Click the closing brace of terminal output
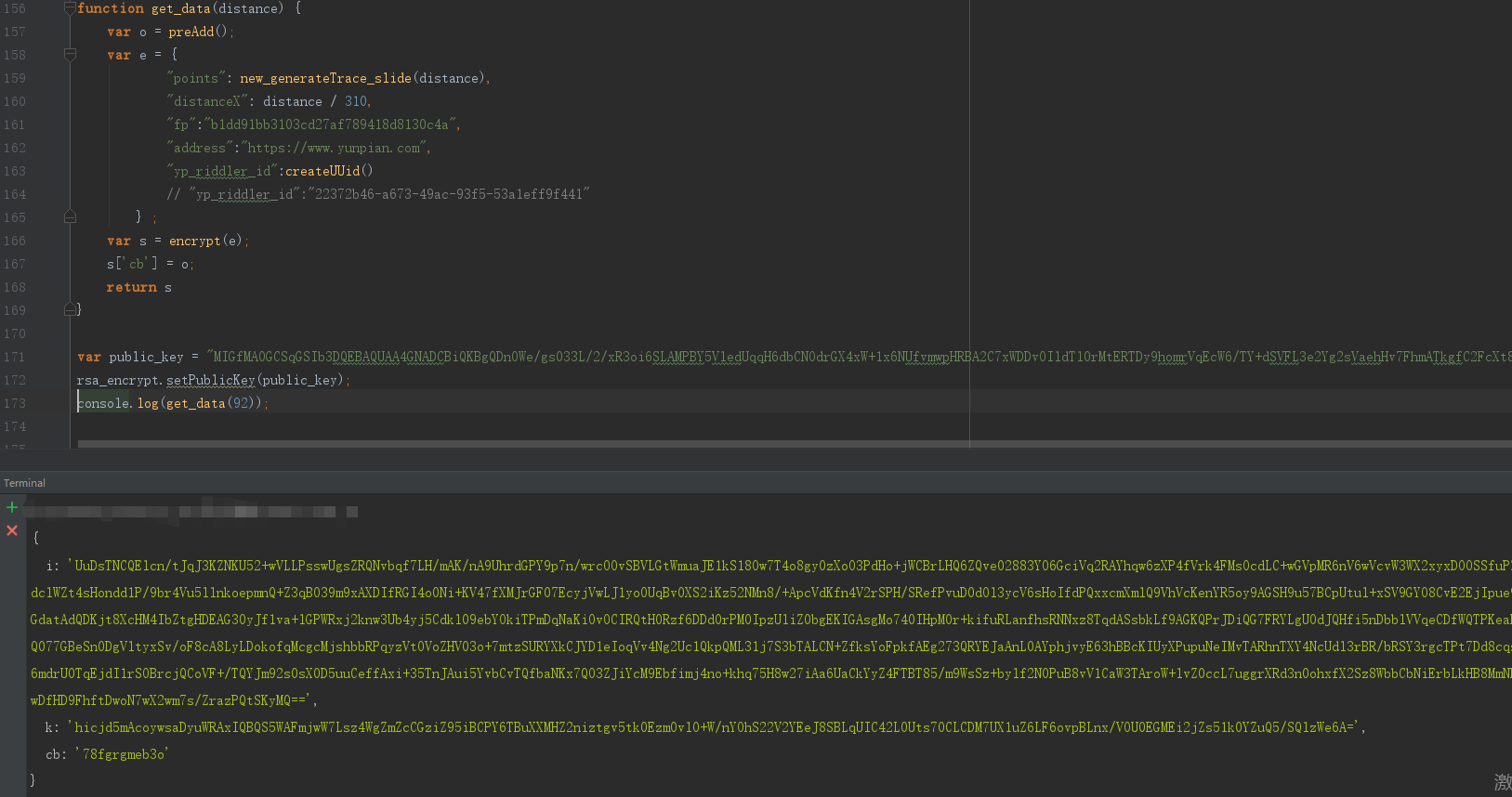Screen dimensions: 1512x797 coord(33,780)
